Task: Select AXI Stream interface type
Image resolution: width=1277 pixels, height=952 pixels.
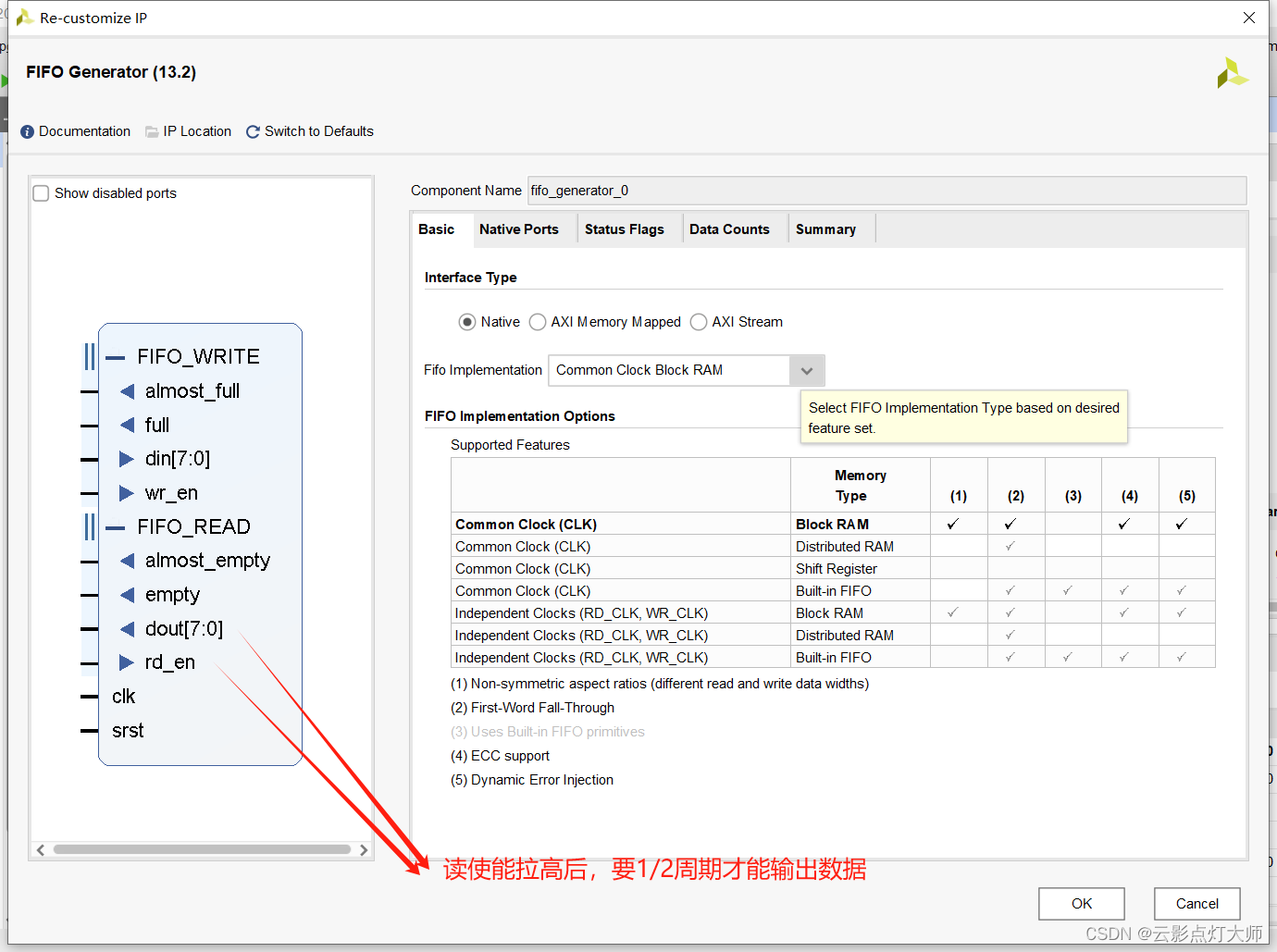Action: click(x=699, y=322)
